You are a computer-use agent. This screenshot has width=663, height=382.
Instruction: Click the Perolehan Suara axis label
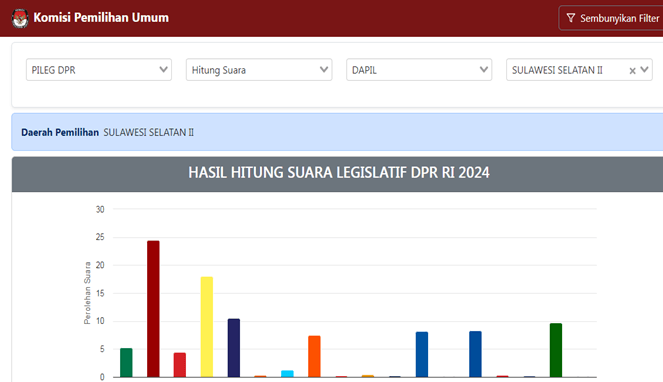pyautogui.click(x=88, y=293)
